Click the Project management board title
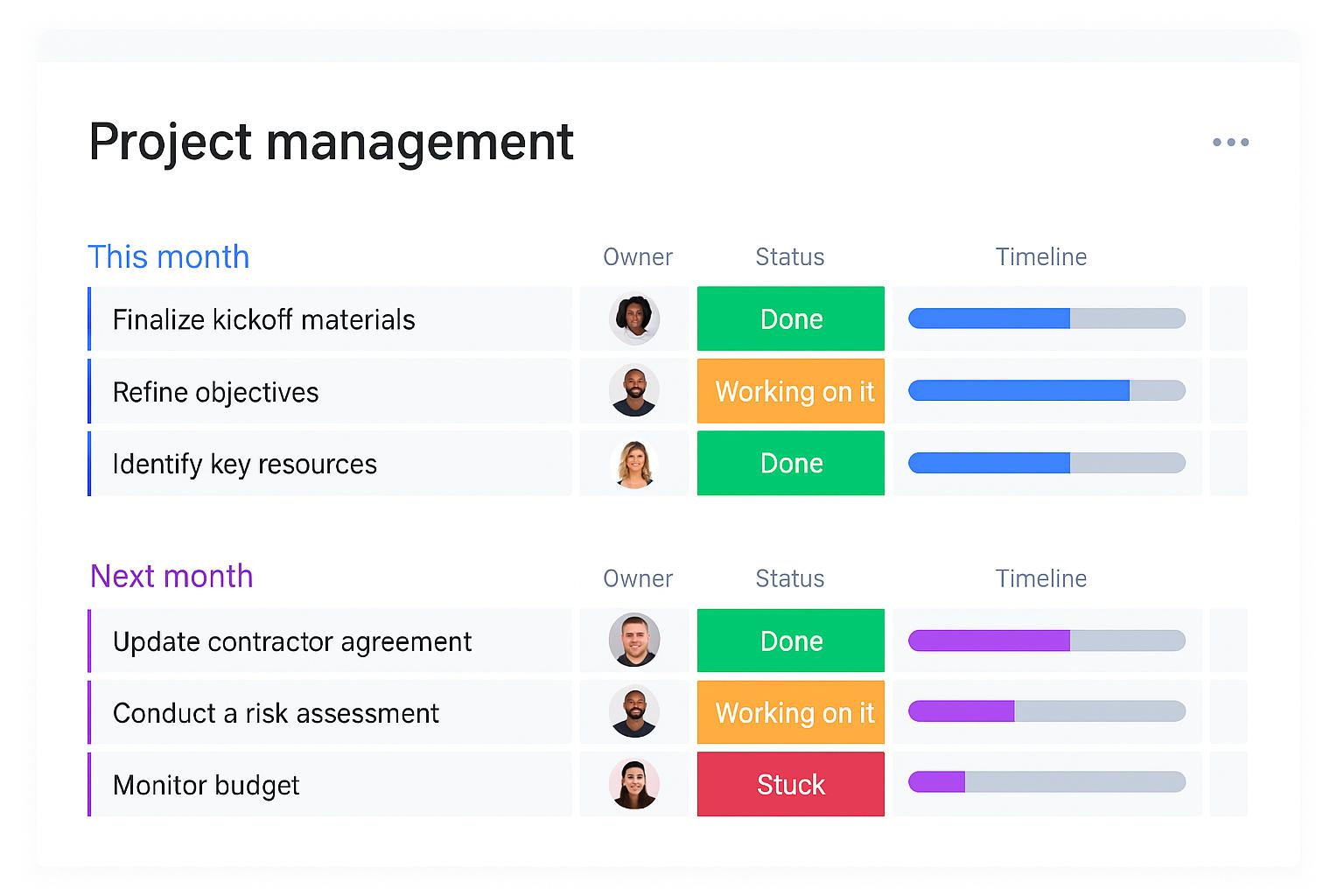The height and width of the screenshot is (896, 1344). tap(331, 142)
